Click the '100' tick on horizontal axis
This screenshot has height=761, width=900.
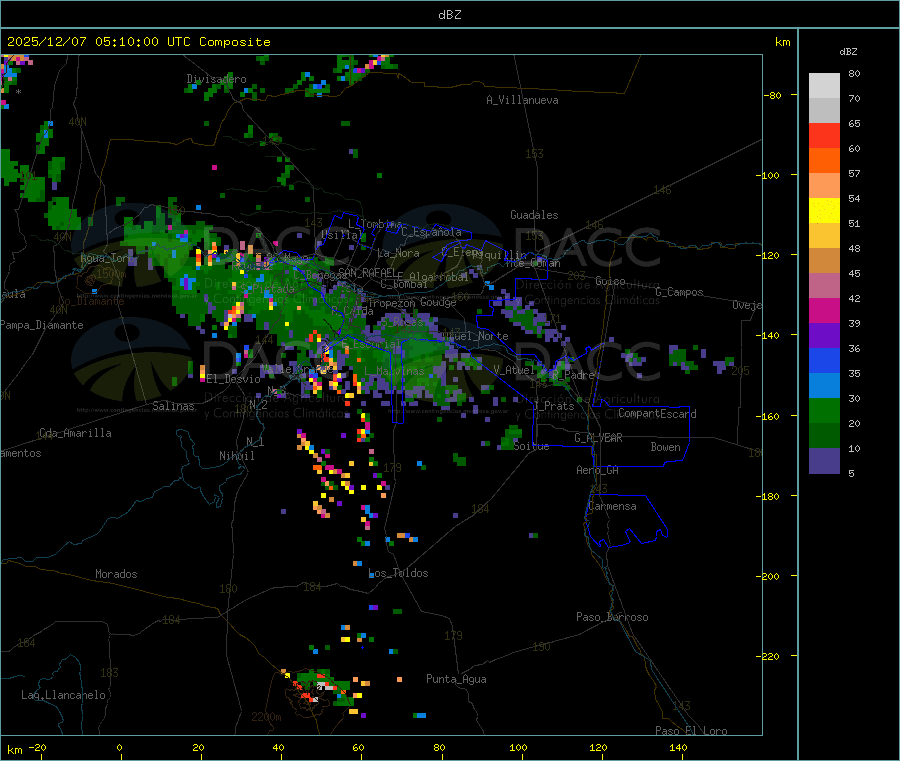point(518,747)
